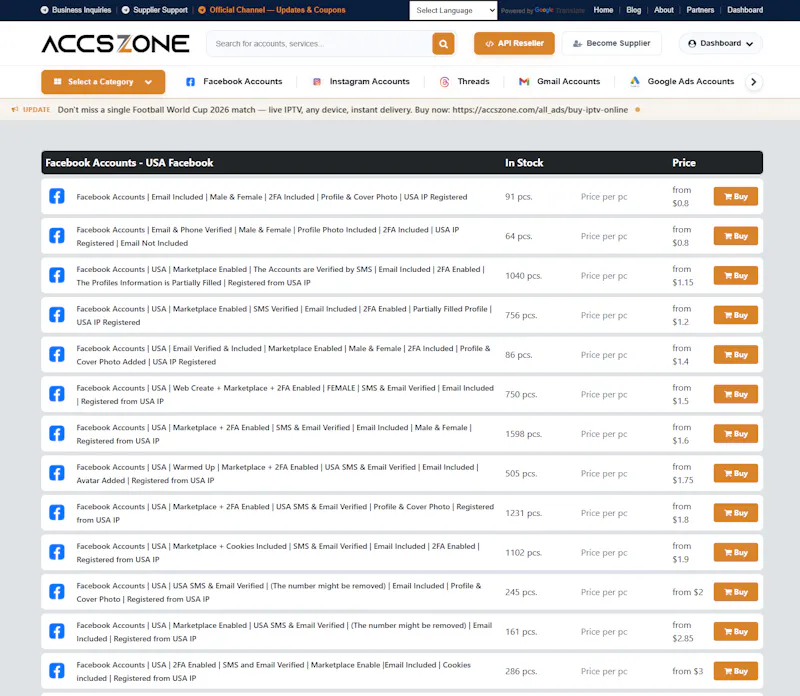Image resolution: width=800 pixels, height=696 pixels.
Task: Buy the accounts with 64 pcs. in stock
Action: pos(735,236)
